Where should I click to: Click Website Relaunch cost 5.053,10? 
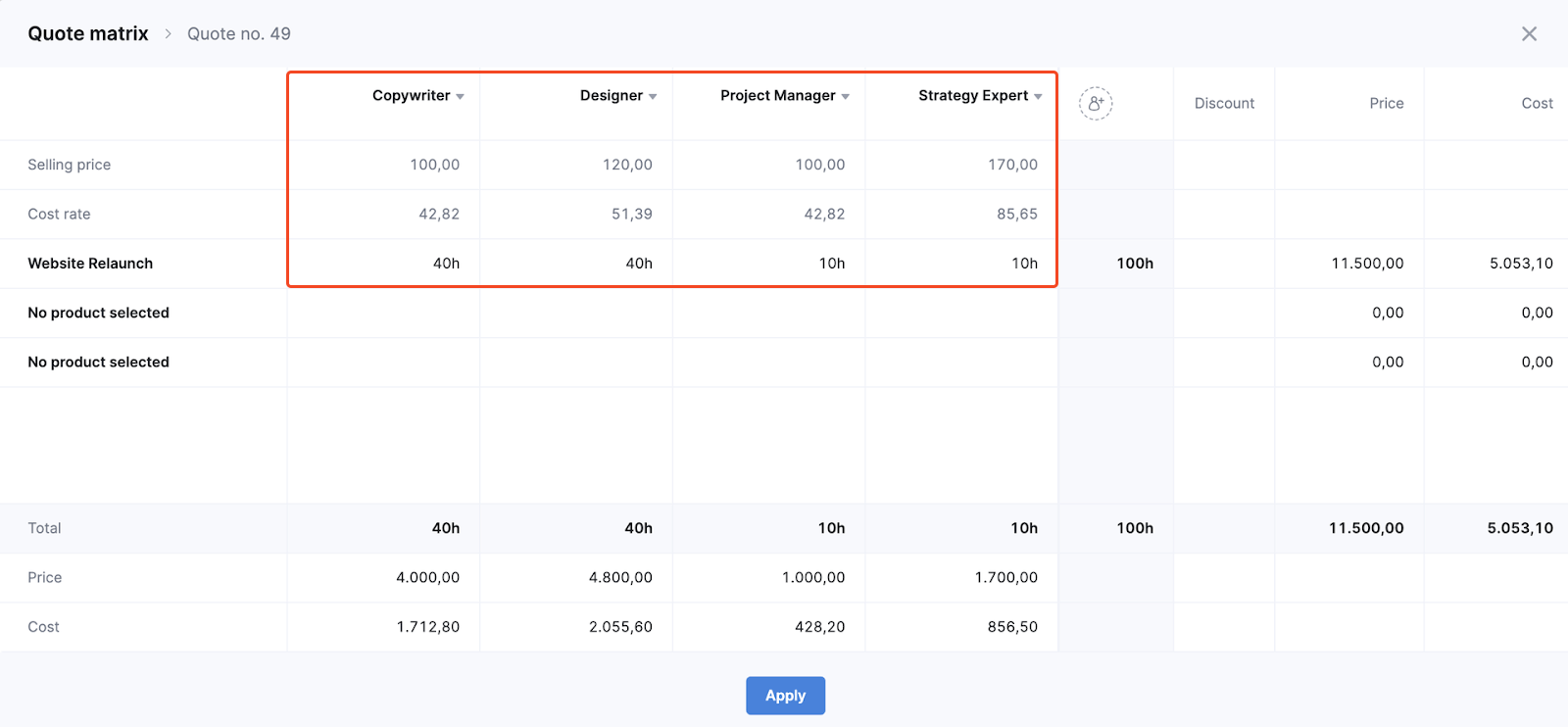coord(1521,264)
